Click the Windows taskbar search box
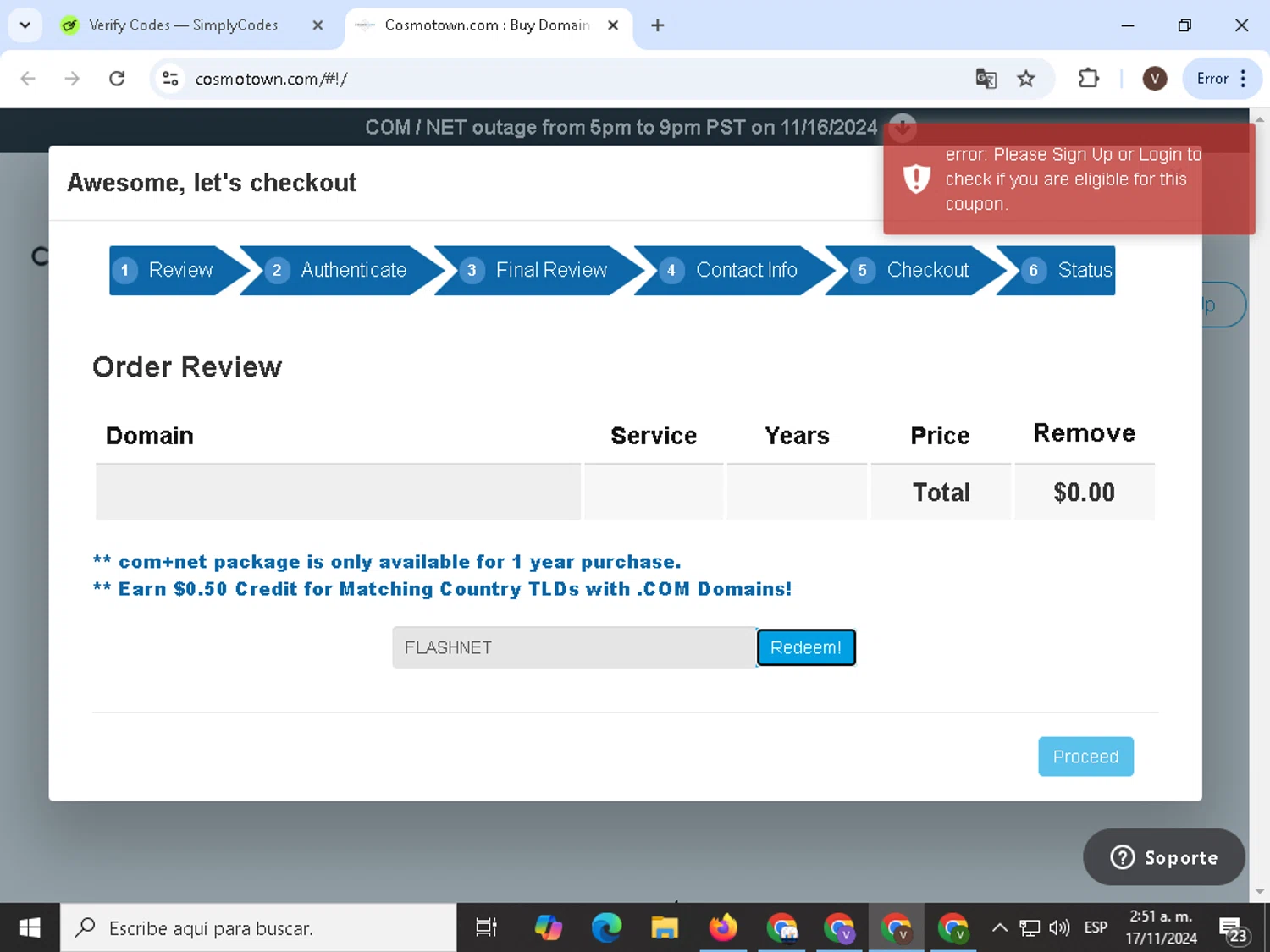Viewport: 1270px width, 952px height. (x=258, y=928)
